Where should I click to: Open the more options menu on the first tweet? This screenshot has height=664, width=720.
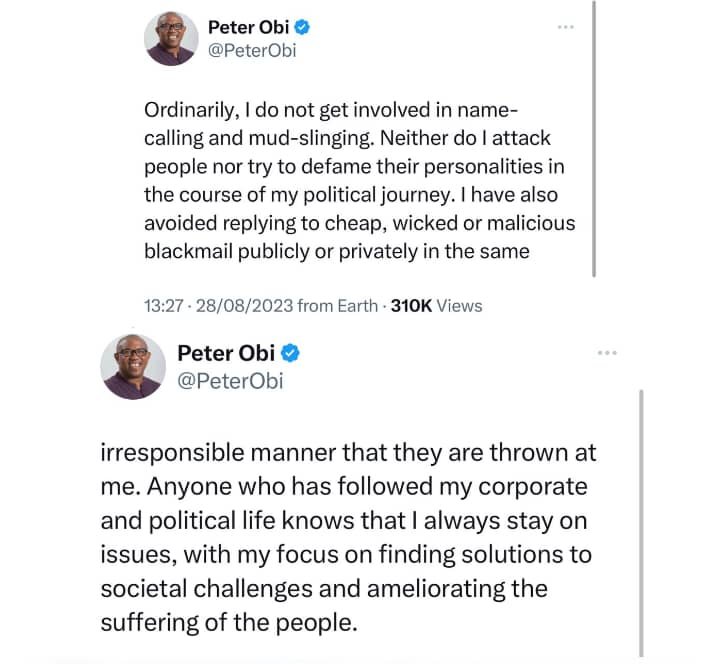(566, 27)
